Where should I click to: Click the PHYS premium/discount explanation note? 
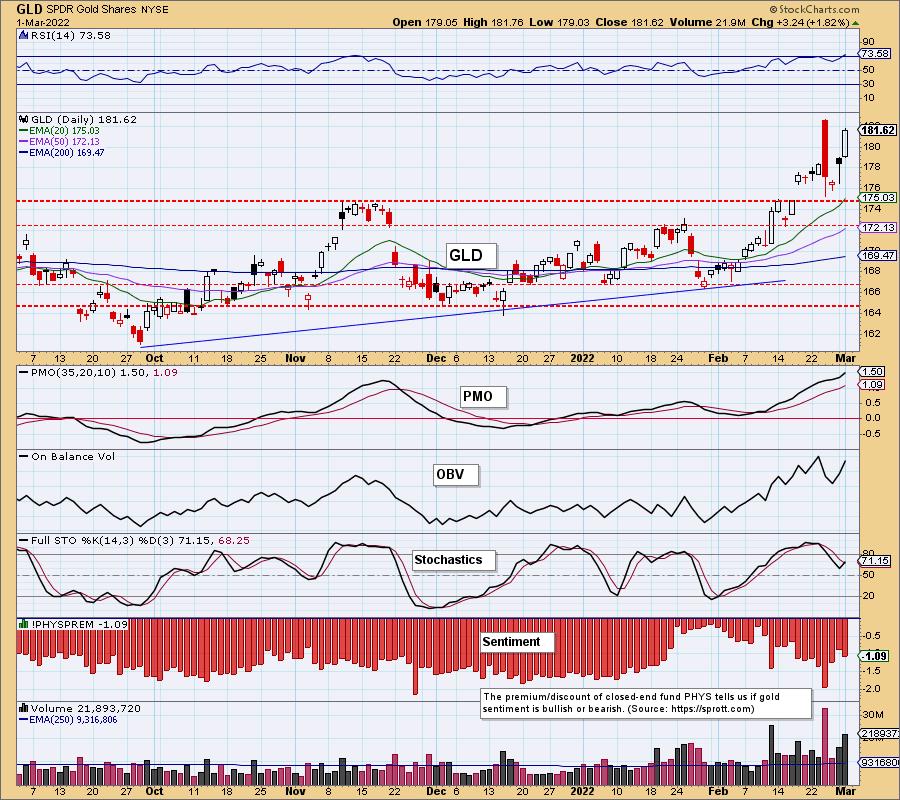tap(646, 703)
